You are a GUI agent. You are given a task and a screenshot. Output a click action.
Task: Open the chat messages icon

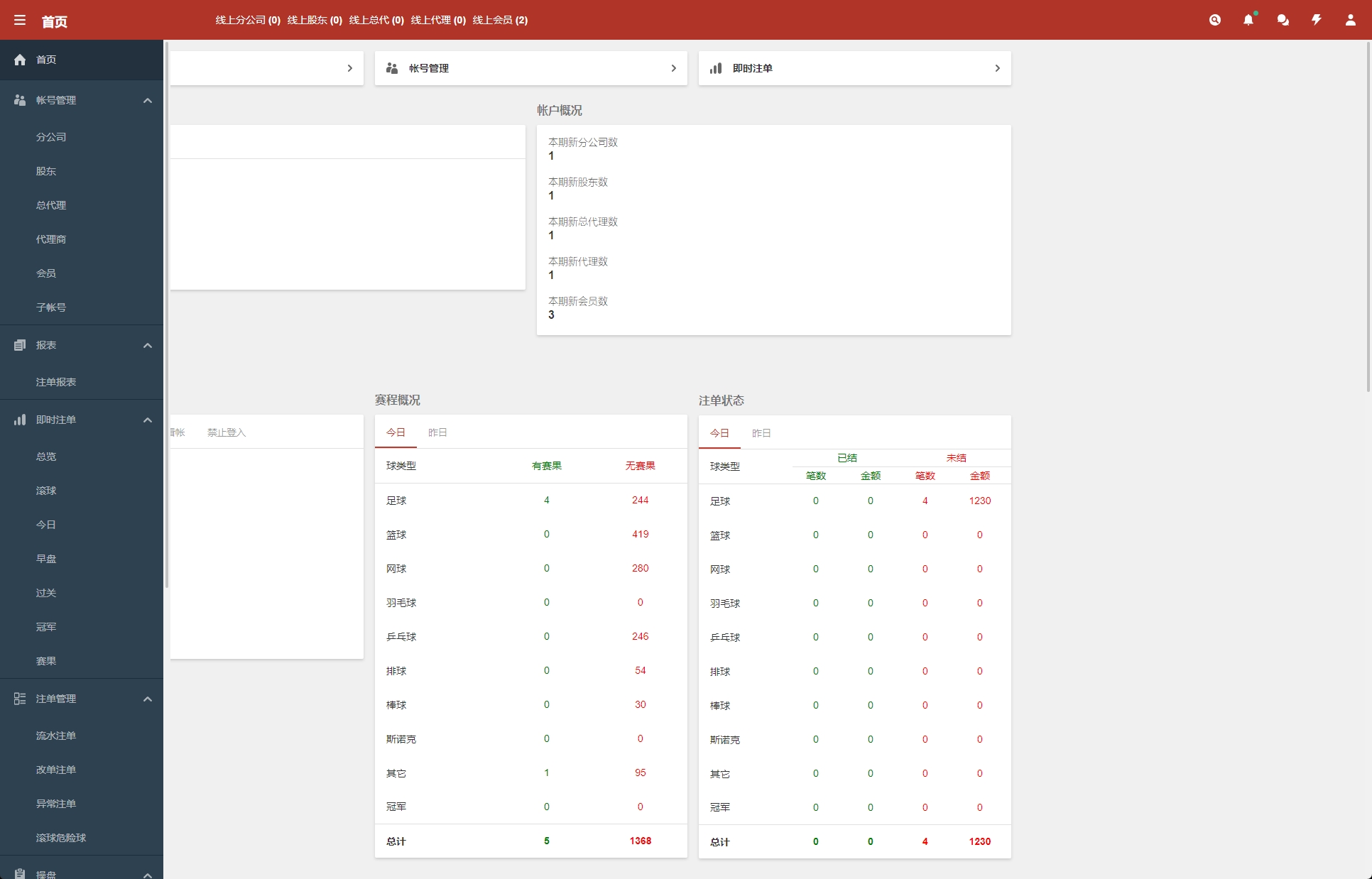tap(1283, 20)
